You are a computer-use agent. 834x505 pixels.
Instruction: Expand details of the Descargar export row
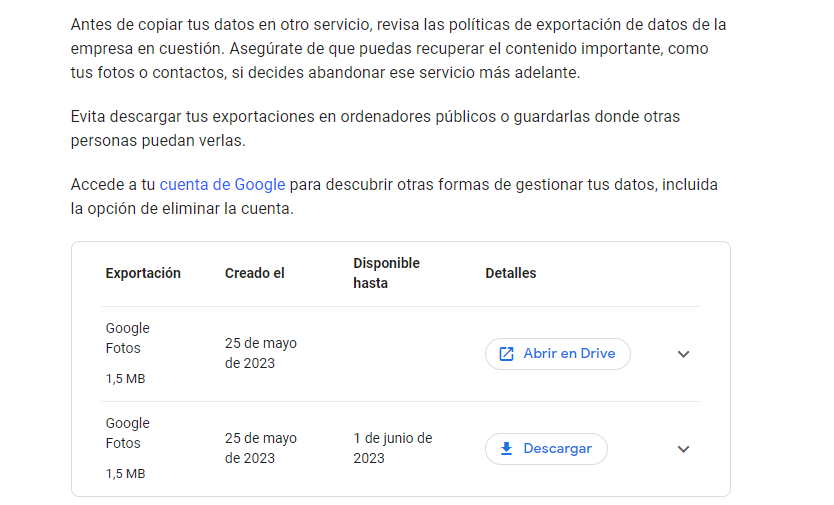(684, 449)
